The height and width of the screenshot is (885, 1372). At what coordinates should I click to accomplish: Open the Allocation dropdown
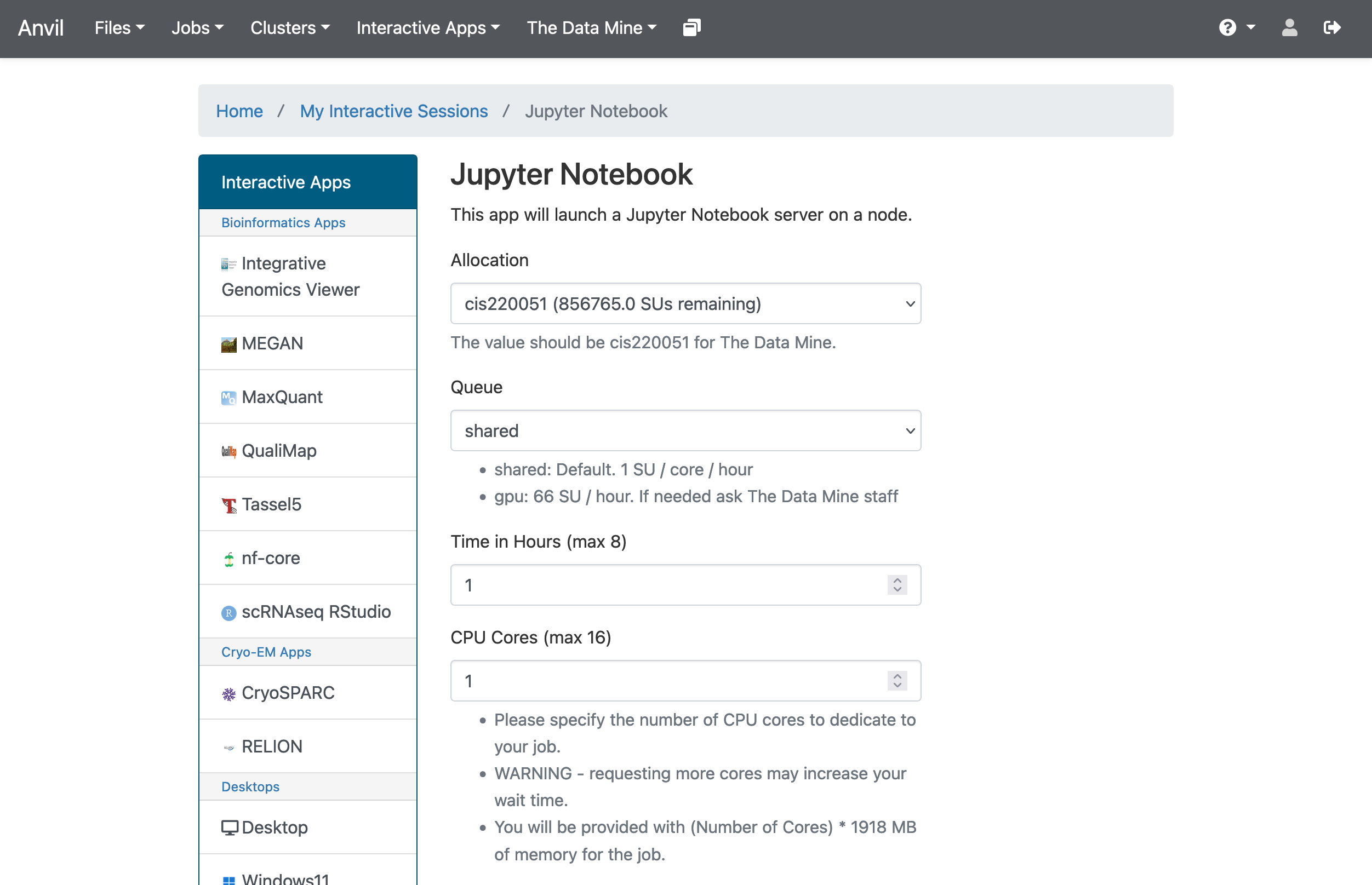coord(685,303)
